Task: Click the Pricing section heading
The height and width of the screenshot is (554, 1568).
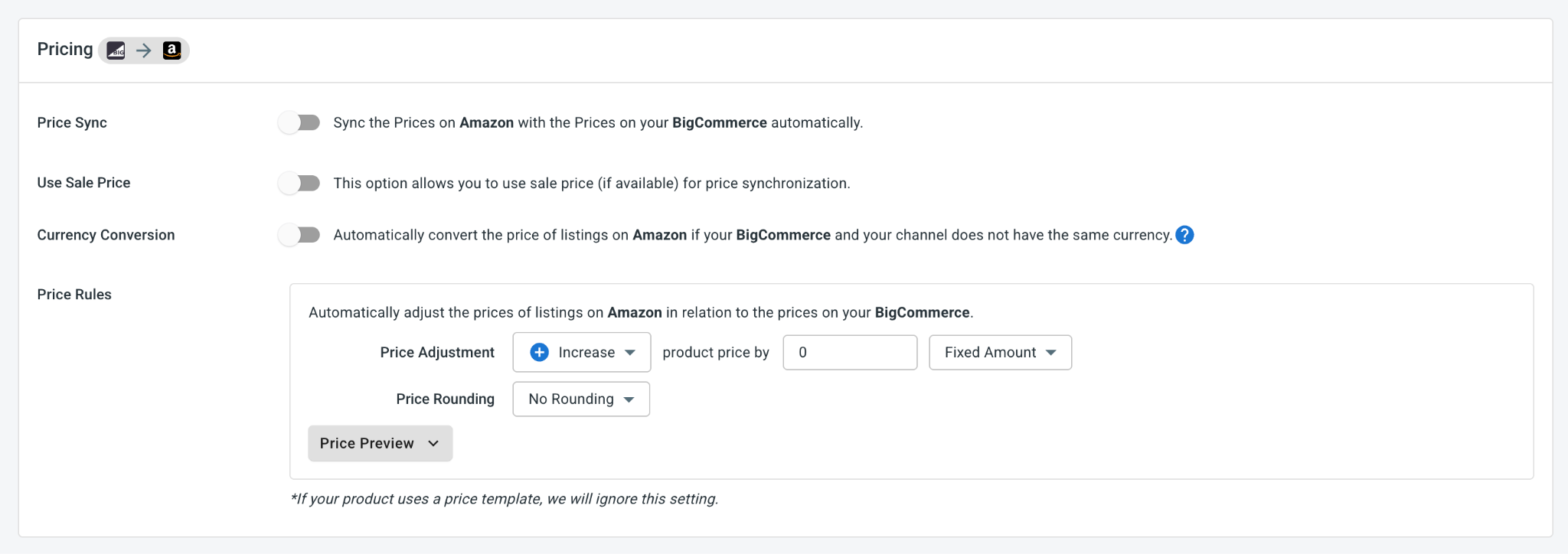Action: coord(65,50)
